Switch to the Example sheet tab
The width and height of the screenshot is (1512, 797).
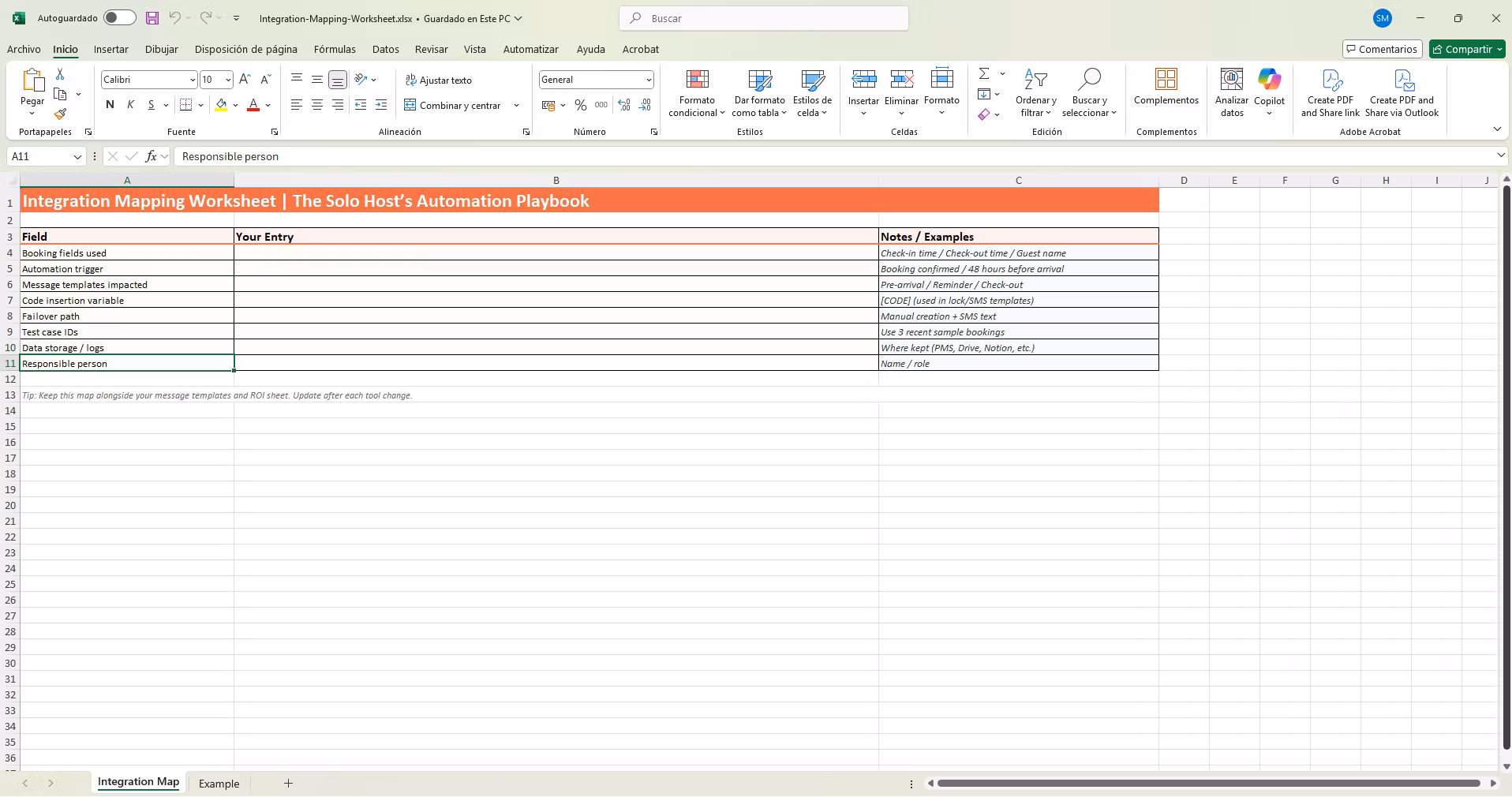pos(219,784)
